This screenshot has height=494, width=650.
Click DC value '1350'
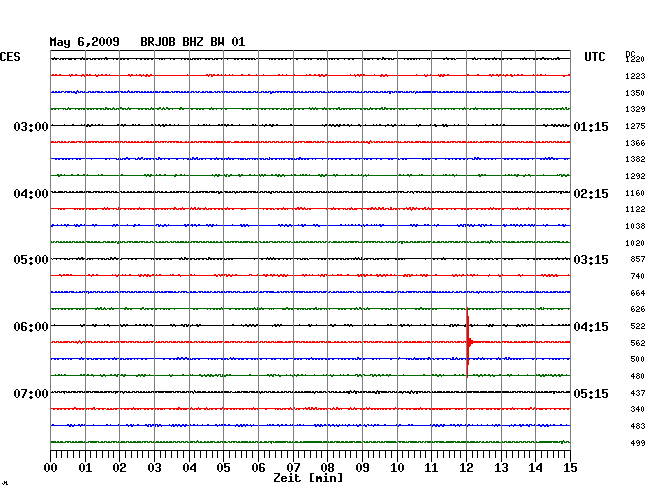[635, 93]
